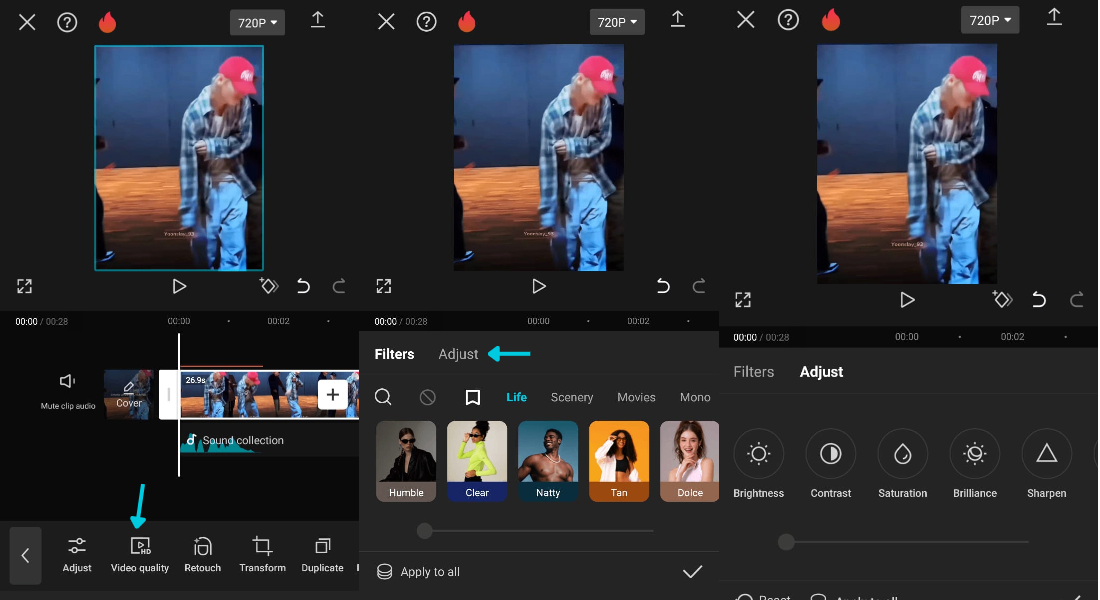Play the video in the middle panel
This screenshot has width=1100, height=600.
coord(539,286)
